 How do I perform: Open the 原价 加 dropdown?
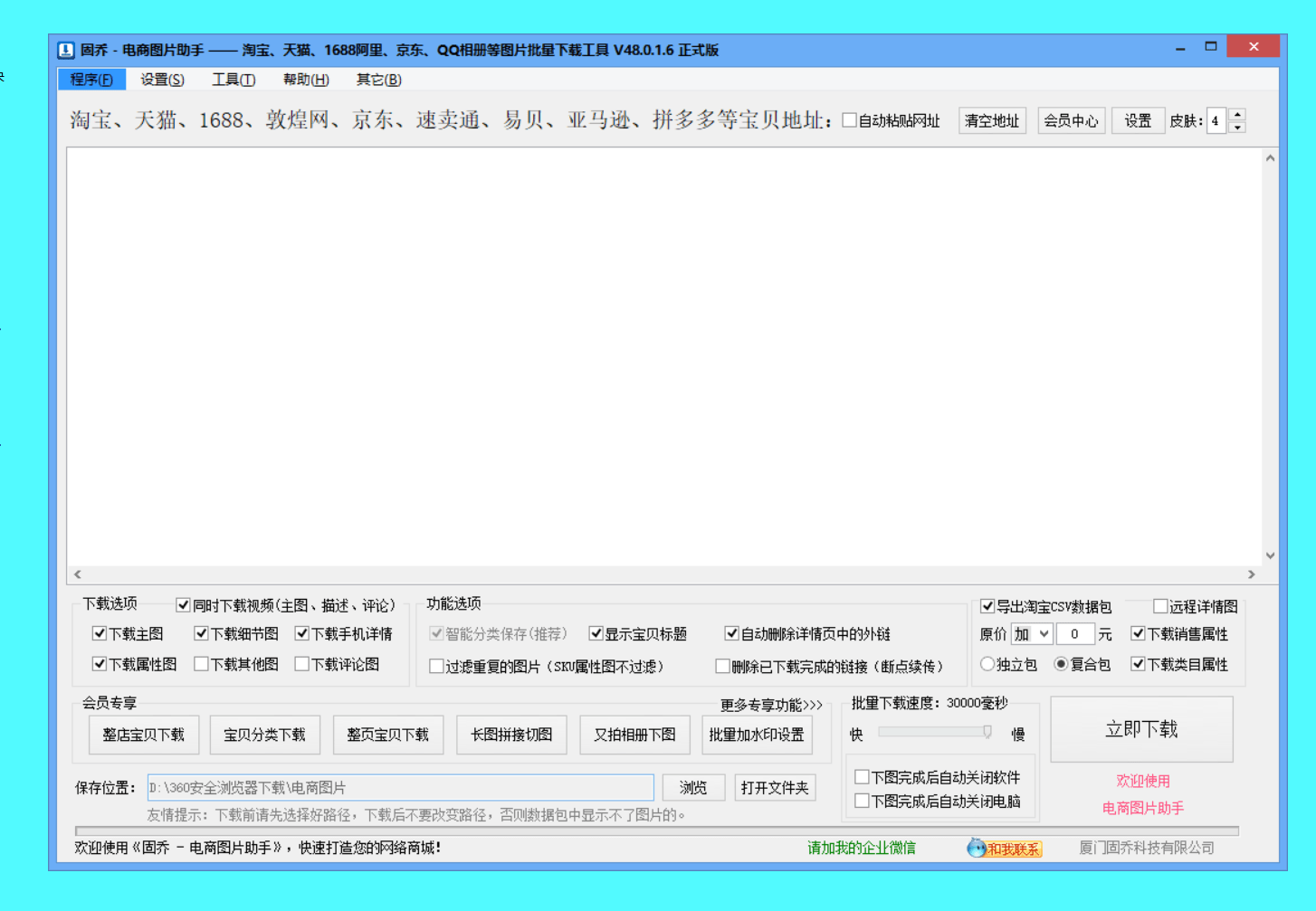point(1032,634)
